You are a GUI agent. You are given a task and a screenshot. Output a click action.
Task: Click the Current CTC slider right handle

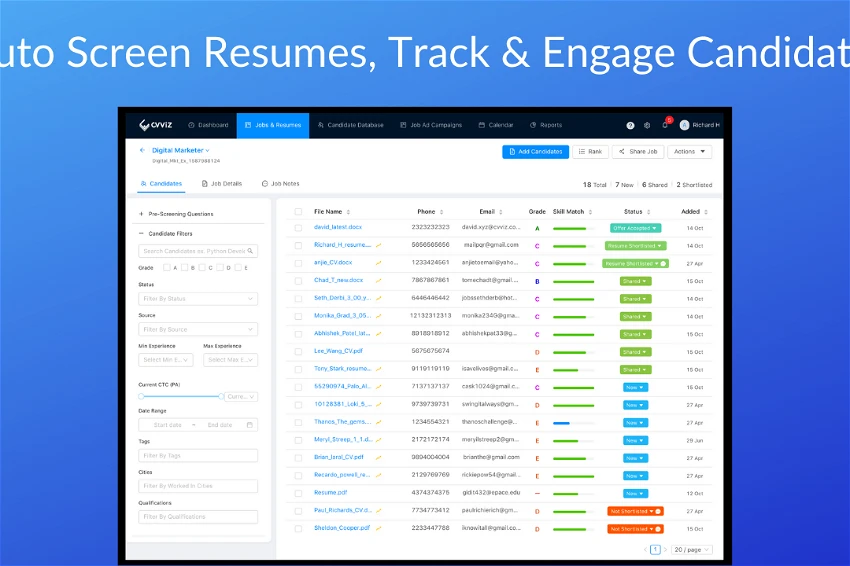pyautogui.click(x=221, y=396)
